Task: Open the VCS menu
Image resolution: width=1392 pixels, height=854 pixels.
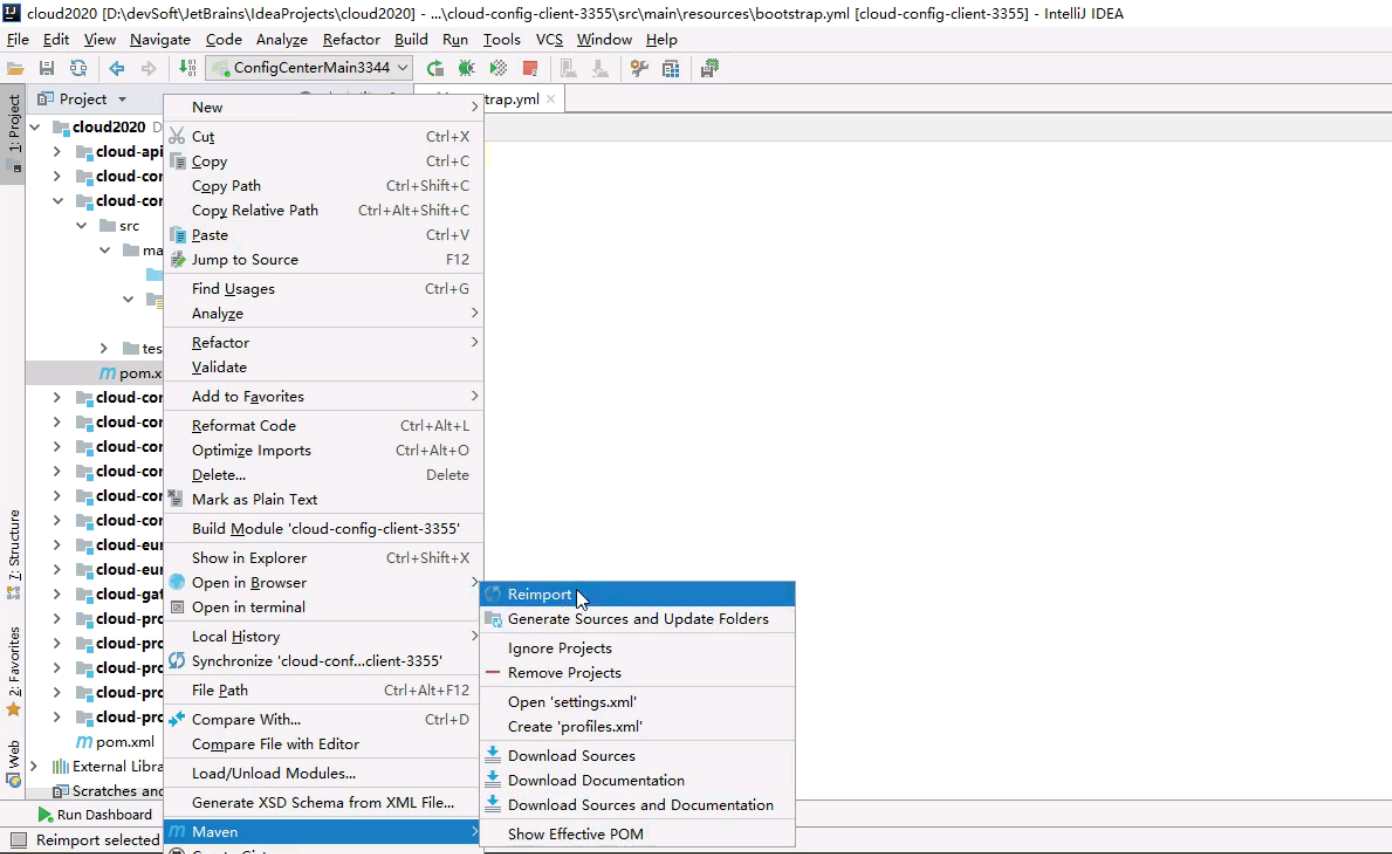Action: (549, 39)
